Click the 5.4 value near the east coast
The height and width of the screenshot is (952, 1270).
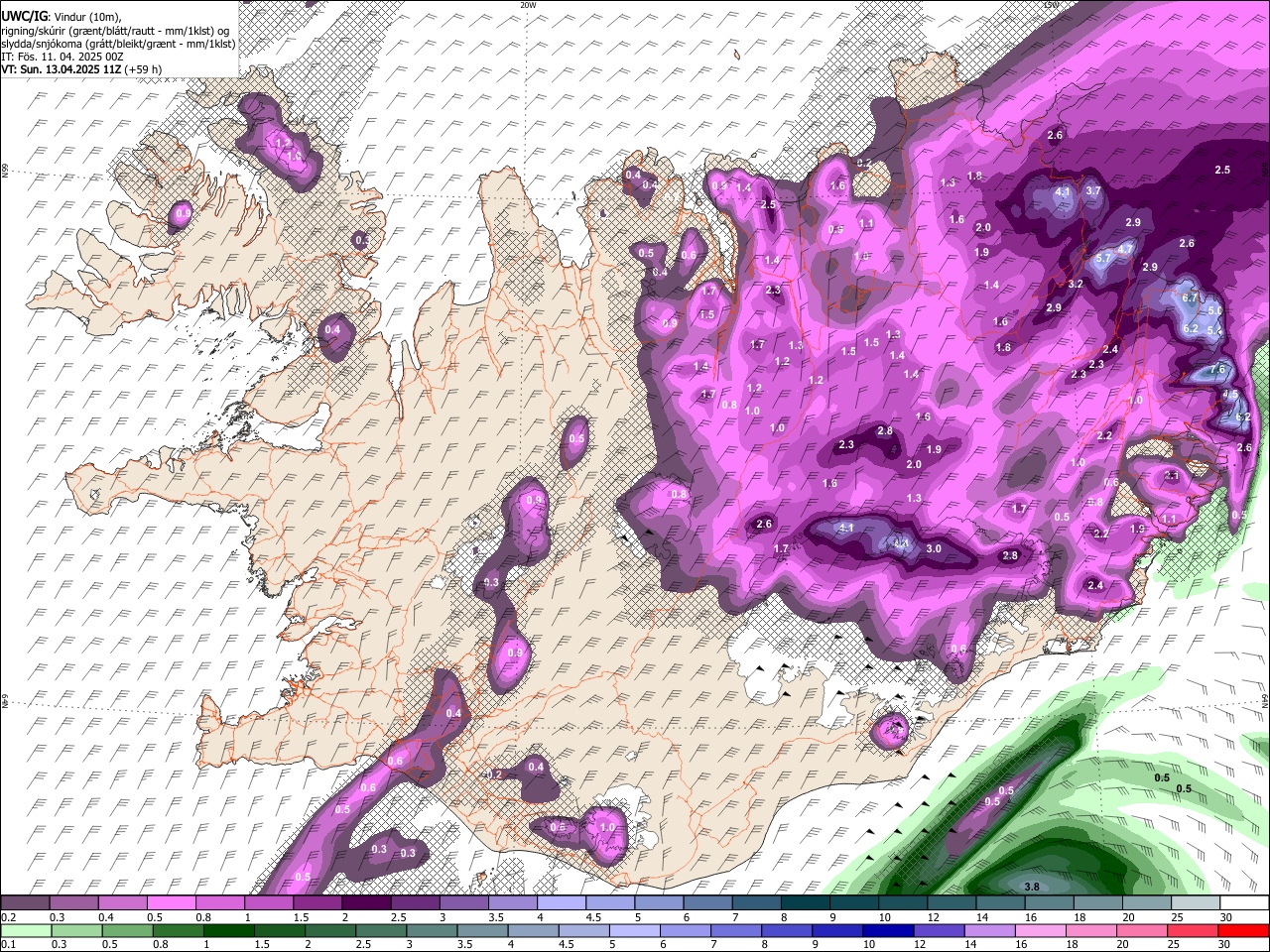(x=1212, y=331)
